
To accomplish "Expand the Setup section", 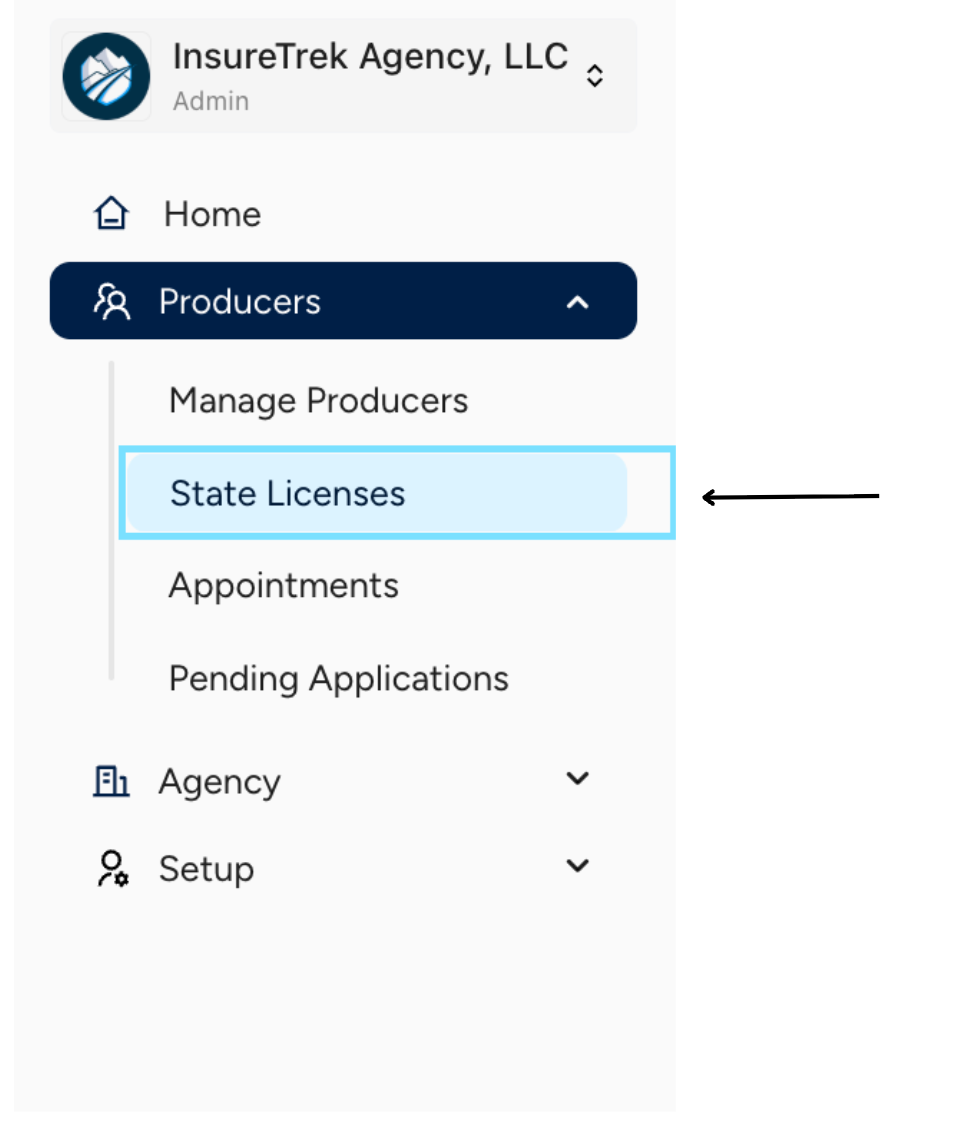I will tap(577, 866).
